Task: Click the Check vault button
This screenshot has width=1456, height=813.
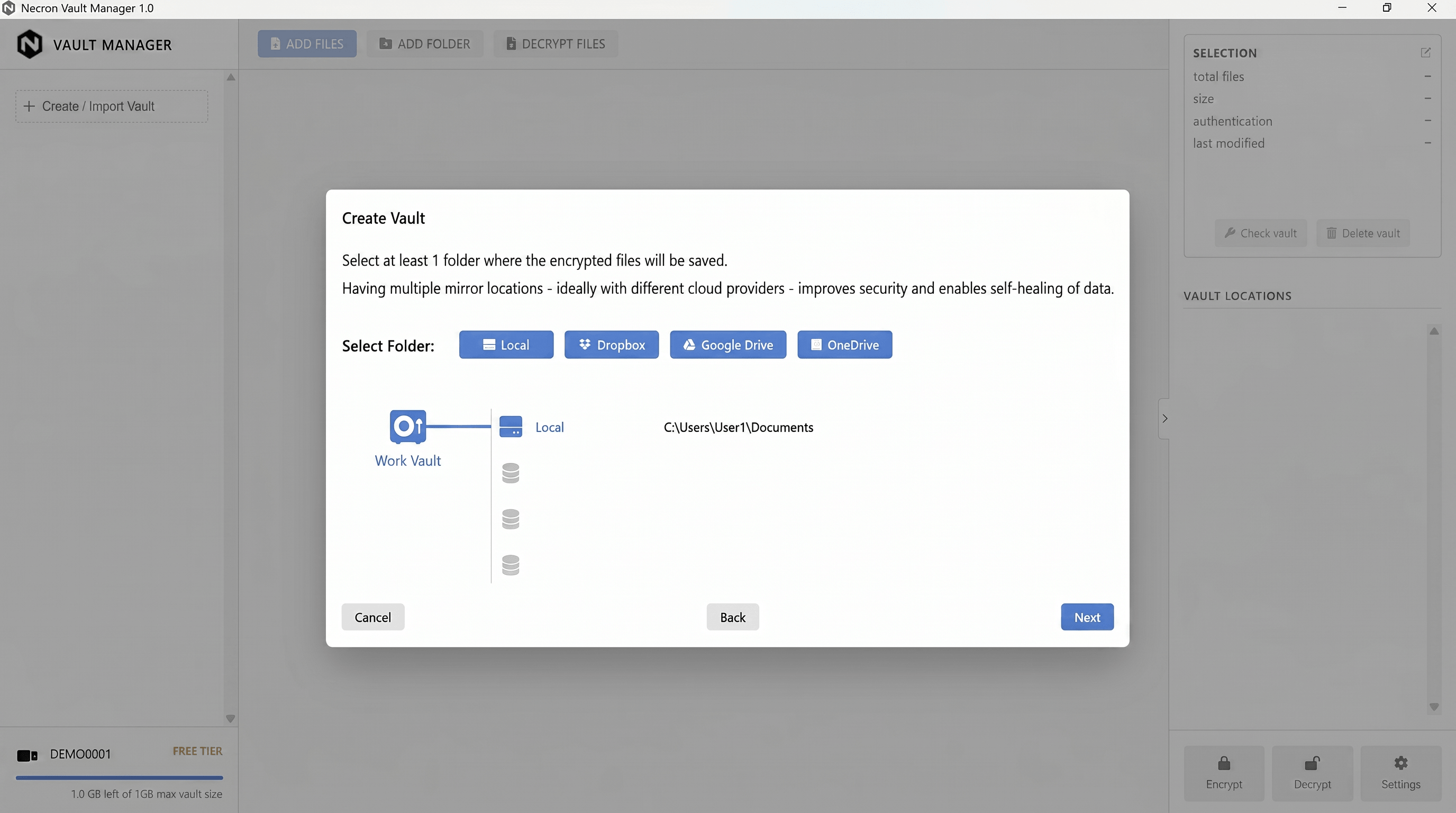Action: click(1260, 233)
